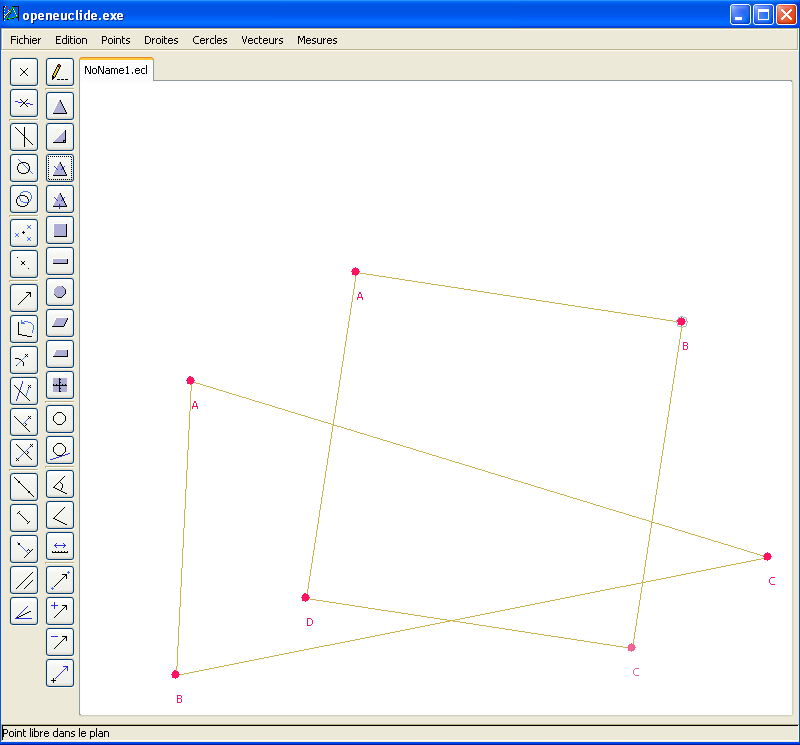Select the plain angle tool
The height and width of the screenshot is (745, 800).
coord(60,515)
